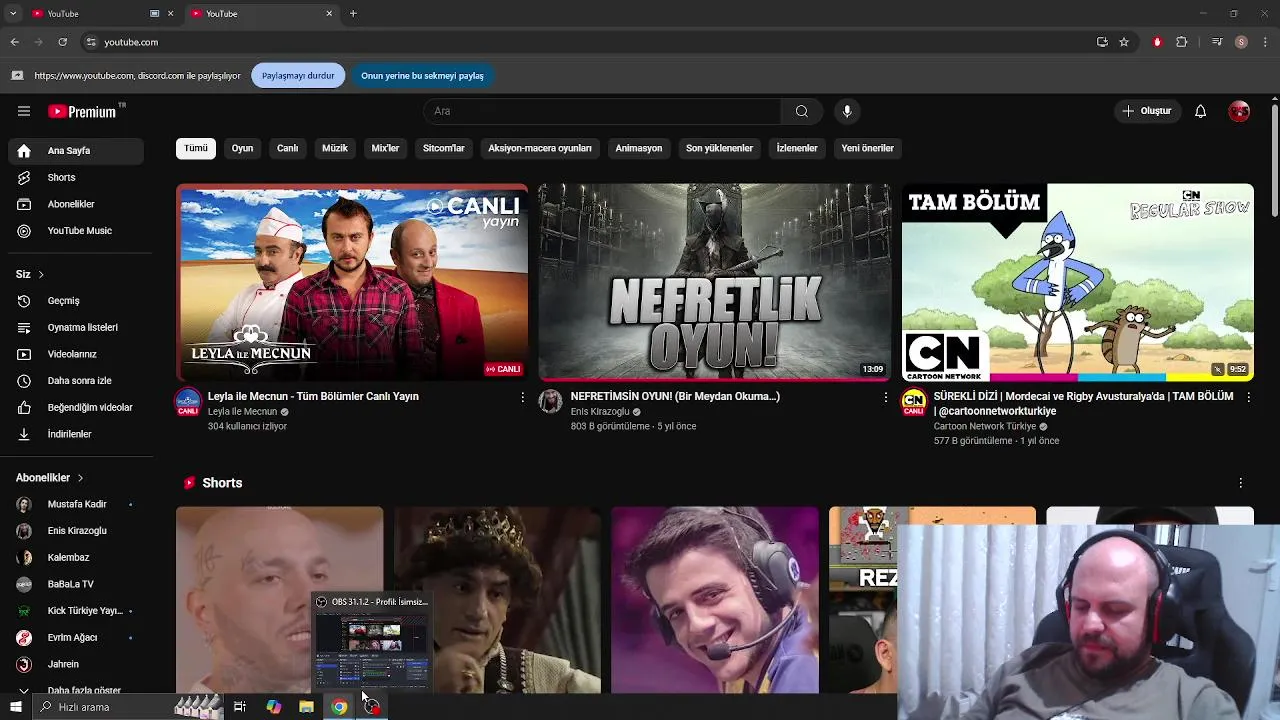Open BaBaLa TV subscription channel
The image size is (1280, 720).
point(76,584)
